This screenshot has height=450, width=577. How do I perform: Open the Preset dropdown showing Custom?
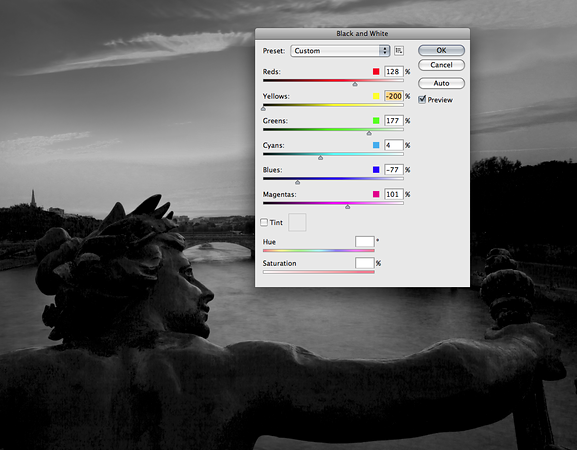pos(340,51)
